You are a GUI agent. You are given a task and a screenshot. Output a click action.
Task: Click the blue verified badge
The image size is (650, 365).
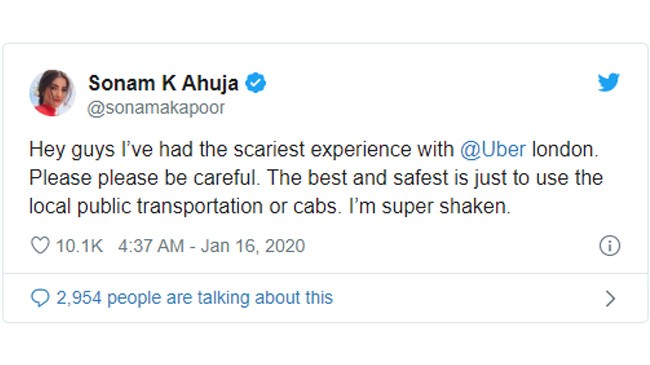255,83
